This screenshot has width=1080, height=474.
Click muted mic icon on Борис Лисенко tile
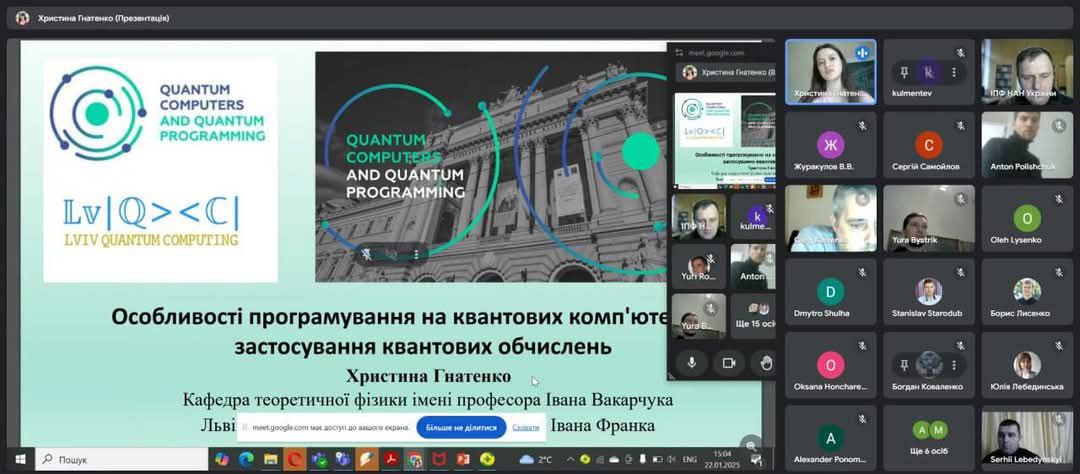point(1059,272)
